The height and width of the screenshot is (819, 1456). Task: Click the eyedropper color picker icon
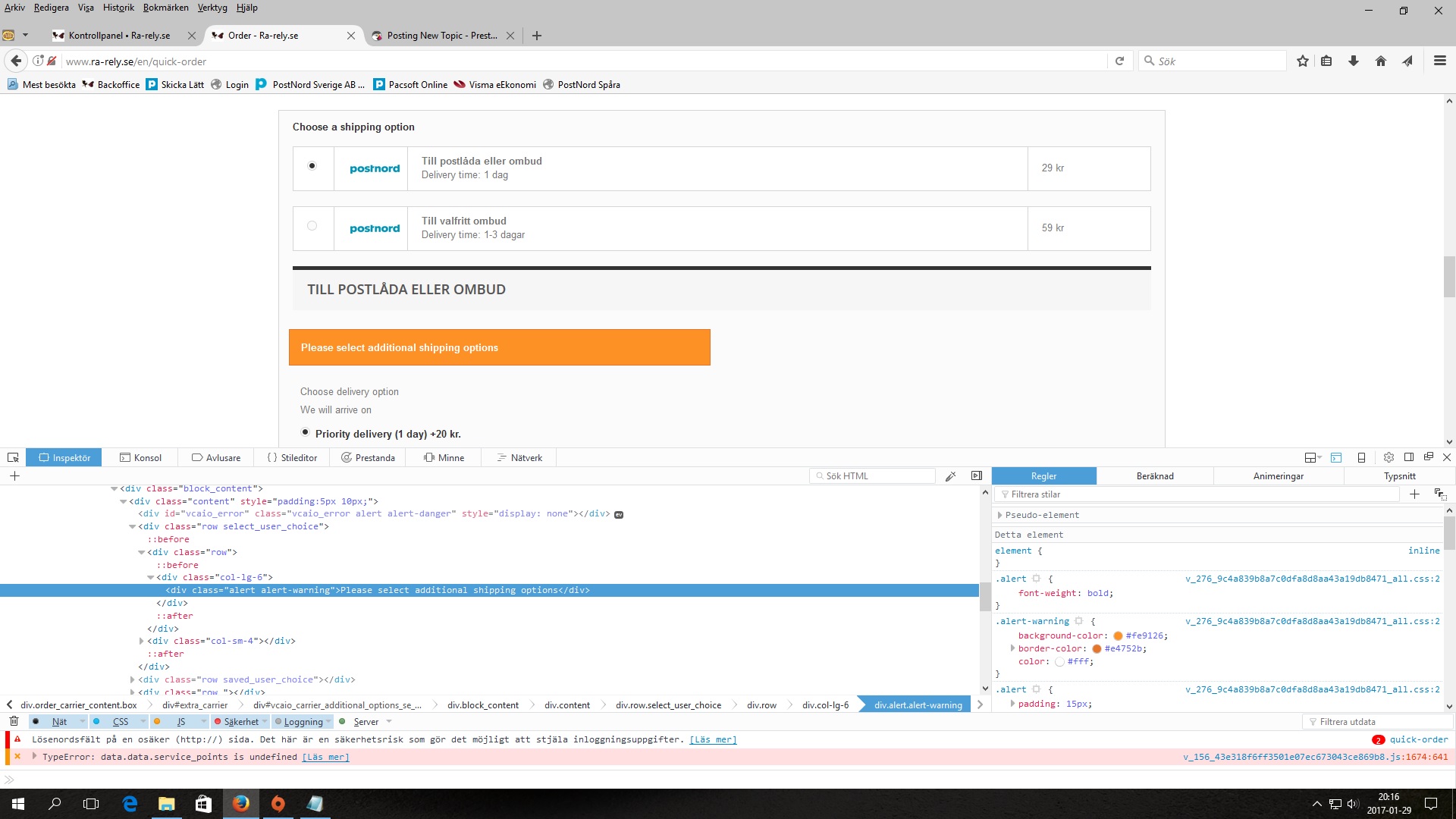950,476
